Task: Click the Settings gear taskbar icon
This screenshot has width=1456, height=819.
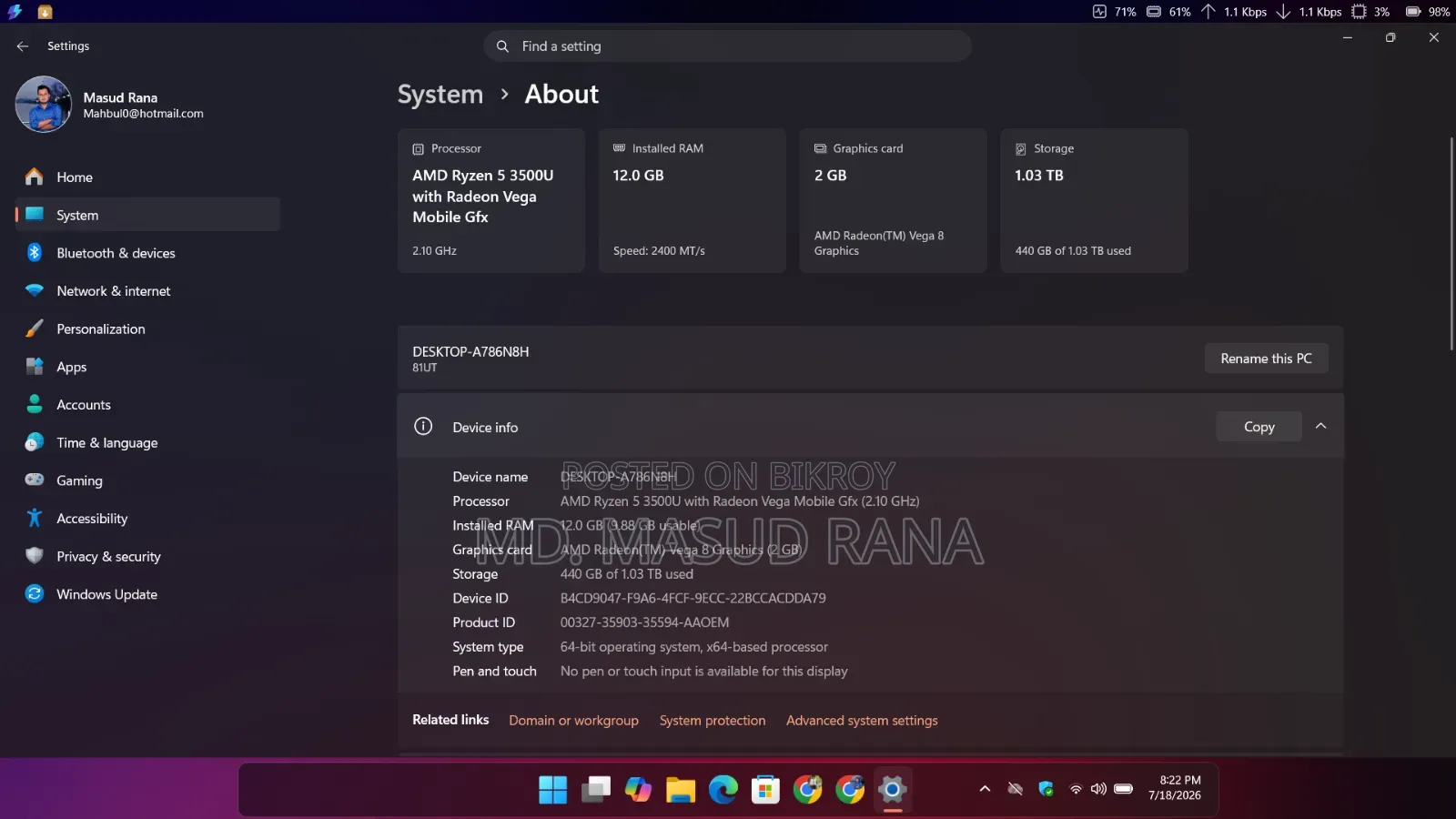Action: (x=893, y=790)
